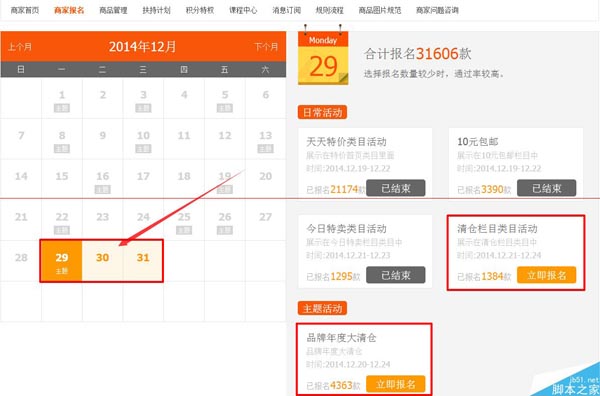Click the 主题 tag under December 25
The width and height of the screenshot is (600, 396).
point(184,230)
